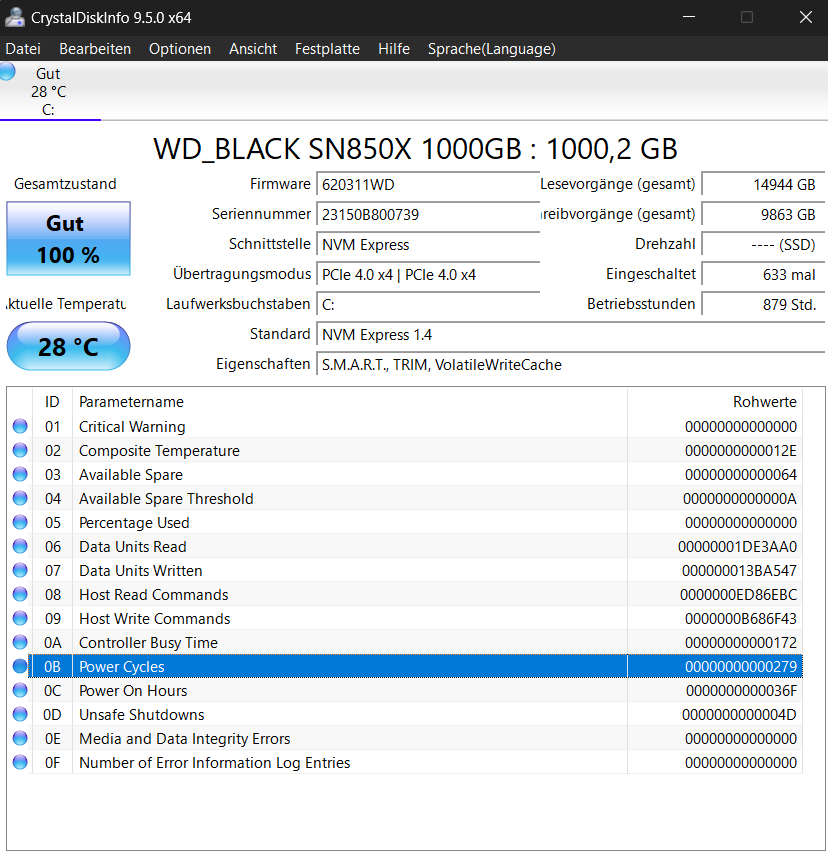Click the Eingeschaltet value 633 mal
The image size is (828, 857).
pyautogui.click(x=763, y=275)
